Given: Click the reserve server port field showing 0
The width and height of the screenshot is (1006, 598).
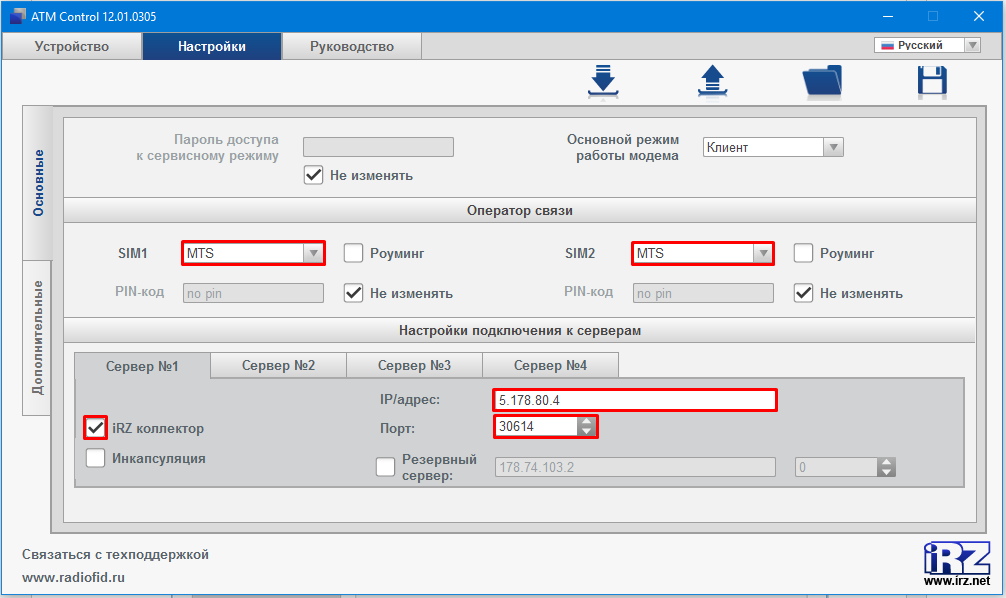Looking at the screenshot, I should click(x=836, y=467).
